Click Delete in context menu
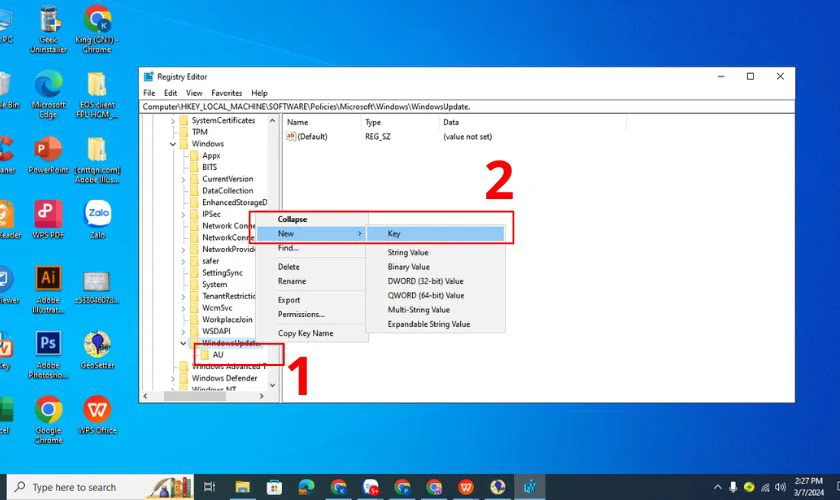Screen dimensions: 840x500 pyautogui.click(x=312, y=267)
